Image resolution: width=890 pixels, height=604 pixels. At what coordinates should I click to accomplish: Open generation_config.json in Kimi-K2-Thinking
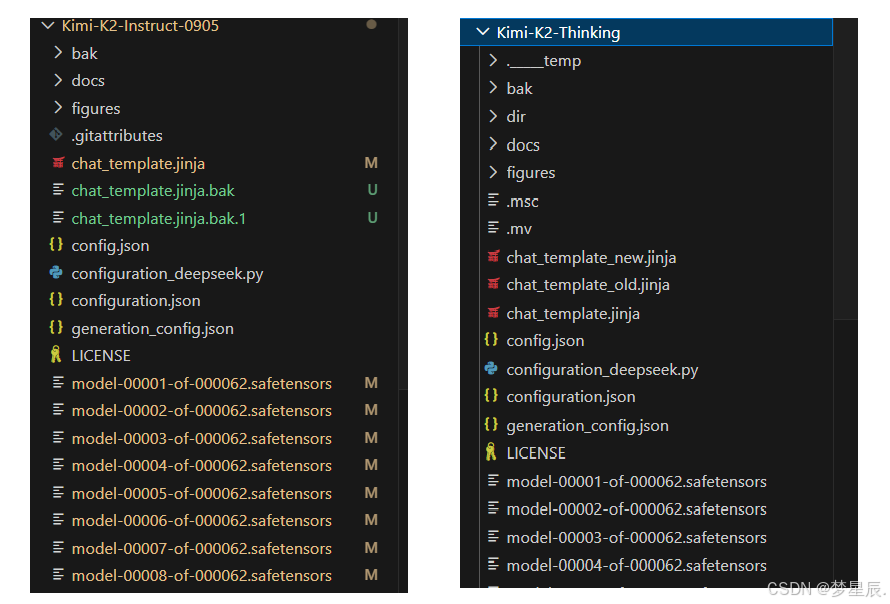pos(587,426)
